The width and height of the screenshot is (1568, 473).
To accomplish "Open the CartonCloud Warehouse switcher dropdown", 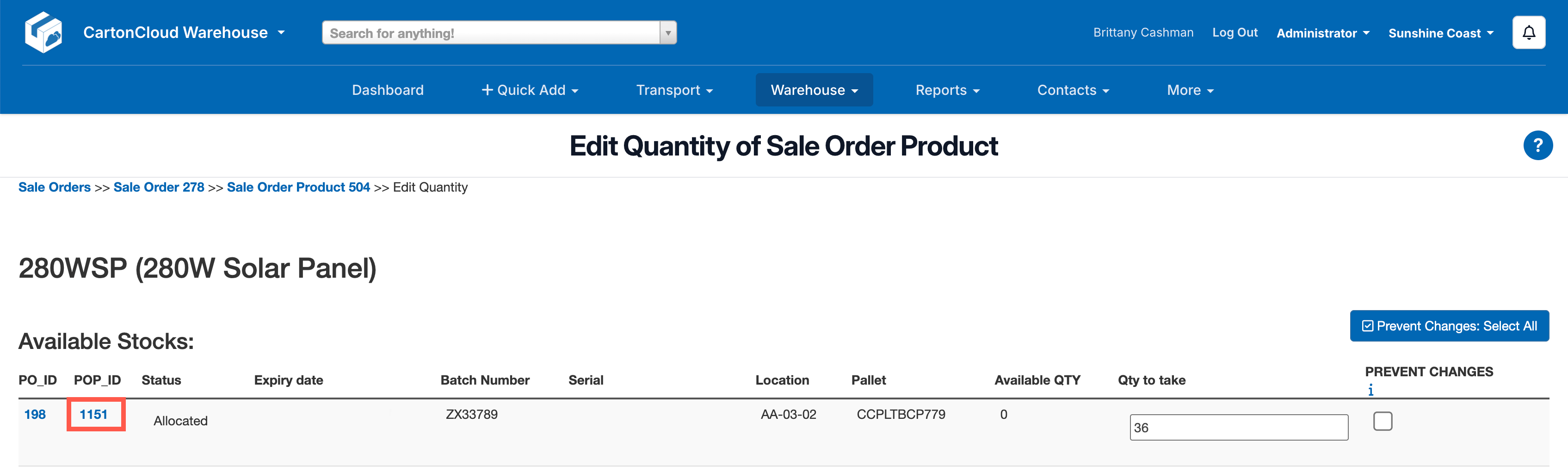I will coord(184,32).
